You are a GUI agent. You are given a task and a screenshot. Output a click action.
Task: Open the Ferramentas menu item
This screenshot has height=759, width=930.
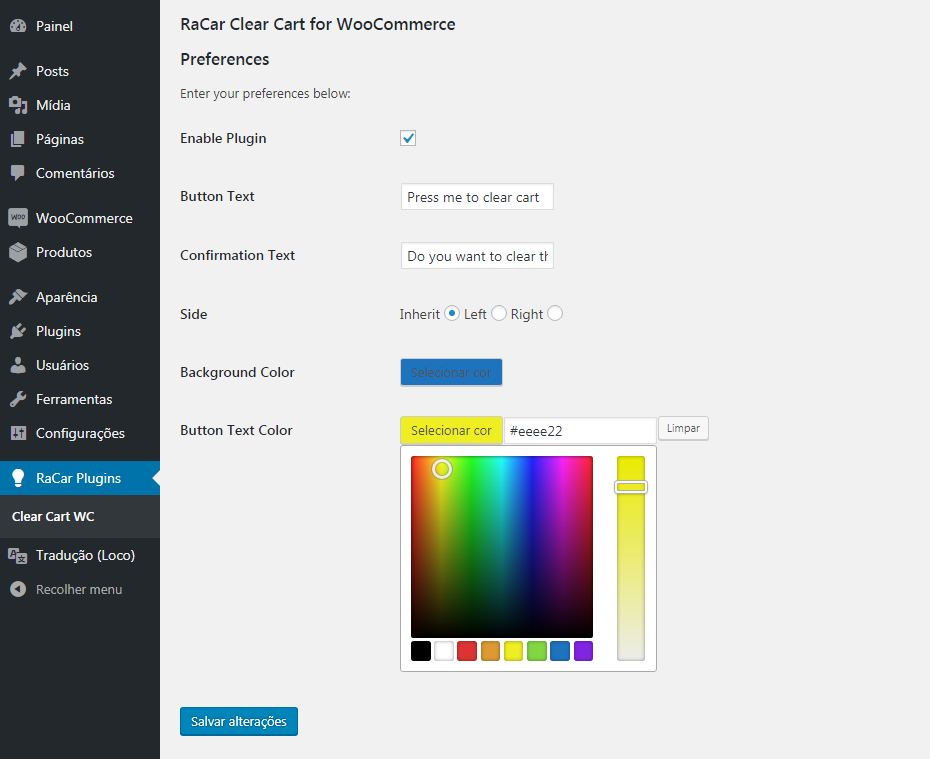pos(80,399)
